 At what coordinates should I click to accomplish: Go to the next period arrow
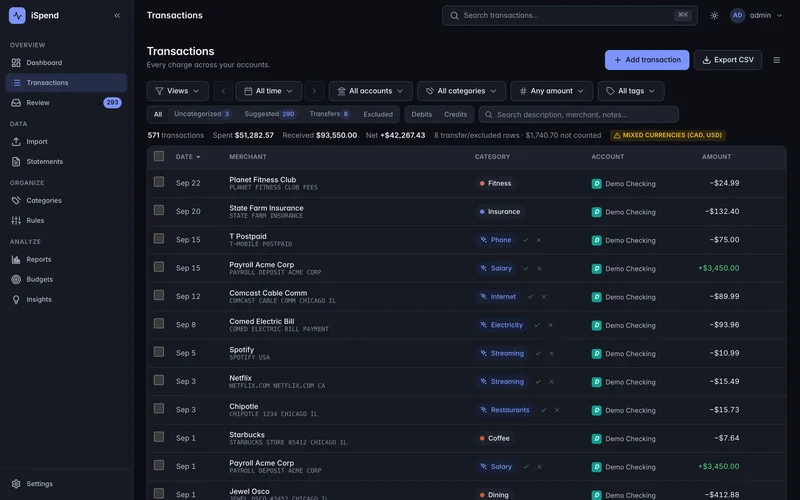pyautogui.click(x=314, y=91)
